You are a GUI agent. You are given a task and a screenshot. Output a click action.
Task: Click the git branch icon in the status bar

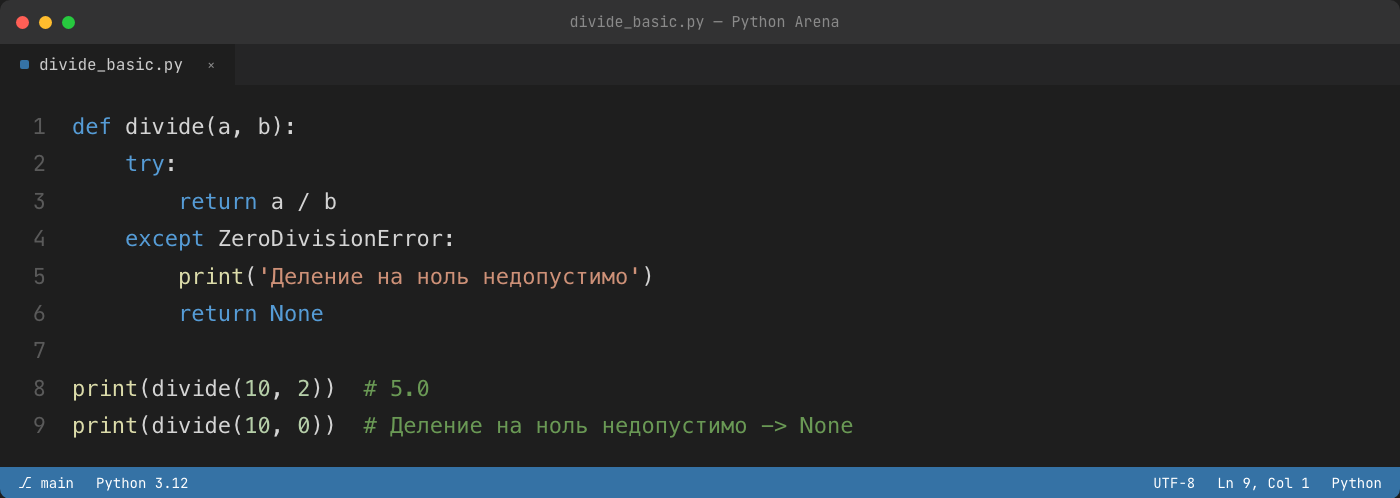[x=25, y=483]
